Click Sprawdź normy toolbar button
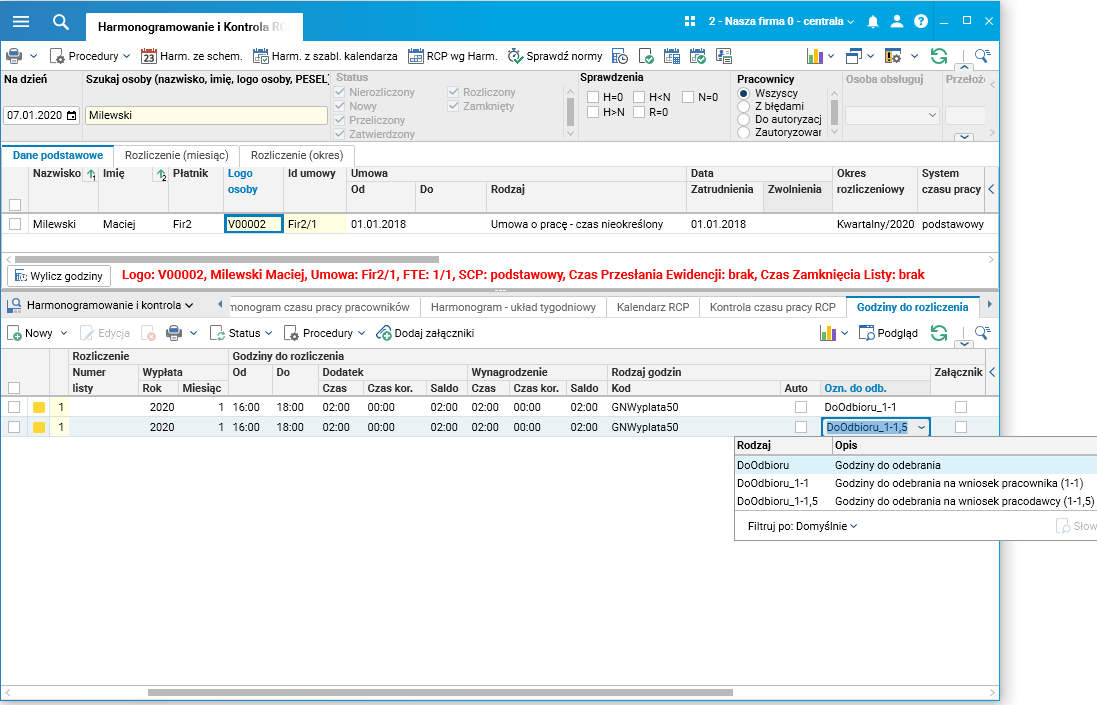The height and width of the screenshot is (705, 1097). 555,56
